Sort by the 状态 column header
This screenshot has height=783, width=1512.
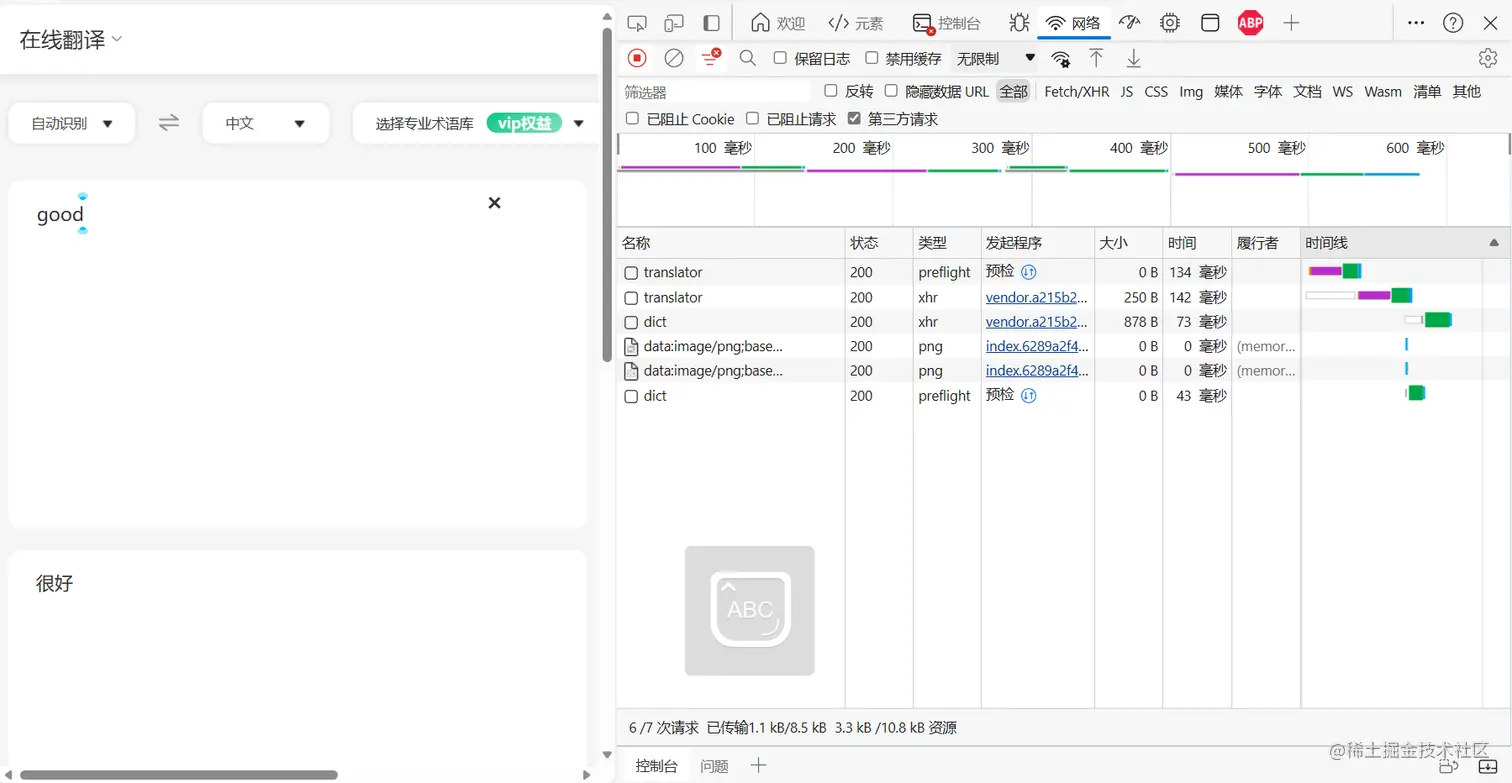tap(879, 243)
